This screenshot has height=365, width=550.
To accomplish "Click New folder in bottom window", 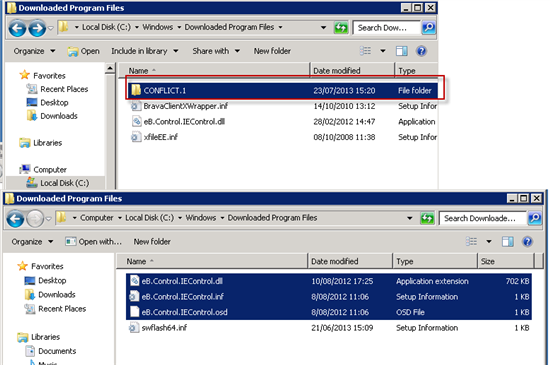I will click(x=152, y=242).
